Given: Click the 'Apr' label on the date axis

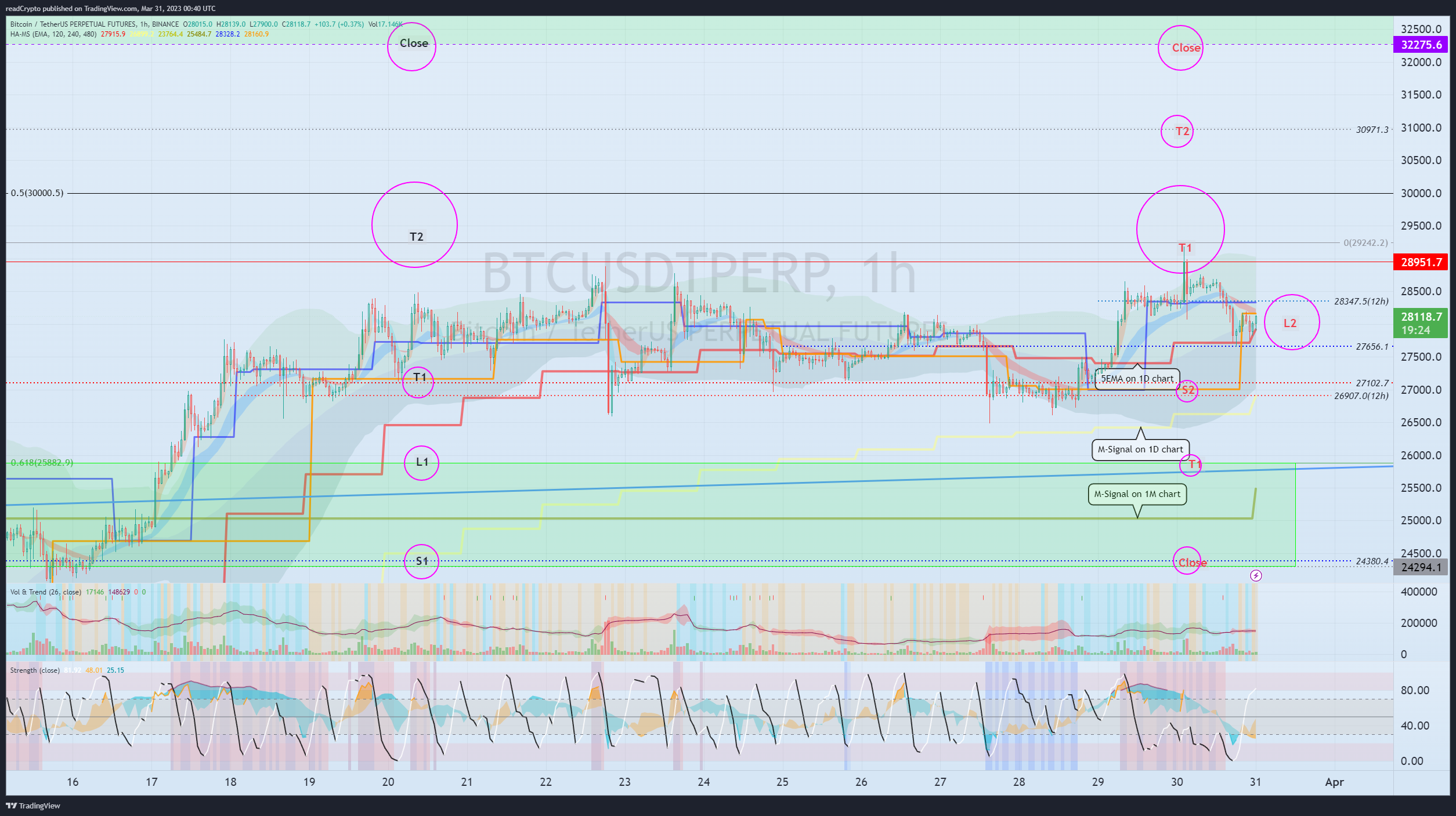Looking at the screenshot, I should pyautogui.click(x=1334, y=782).
